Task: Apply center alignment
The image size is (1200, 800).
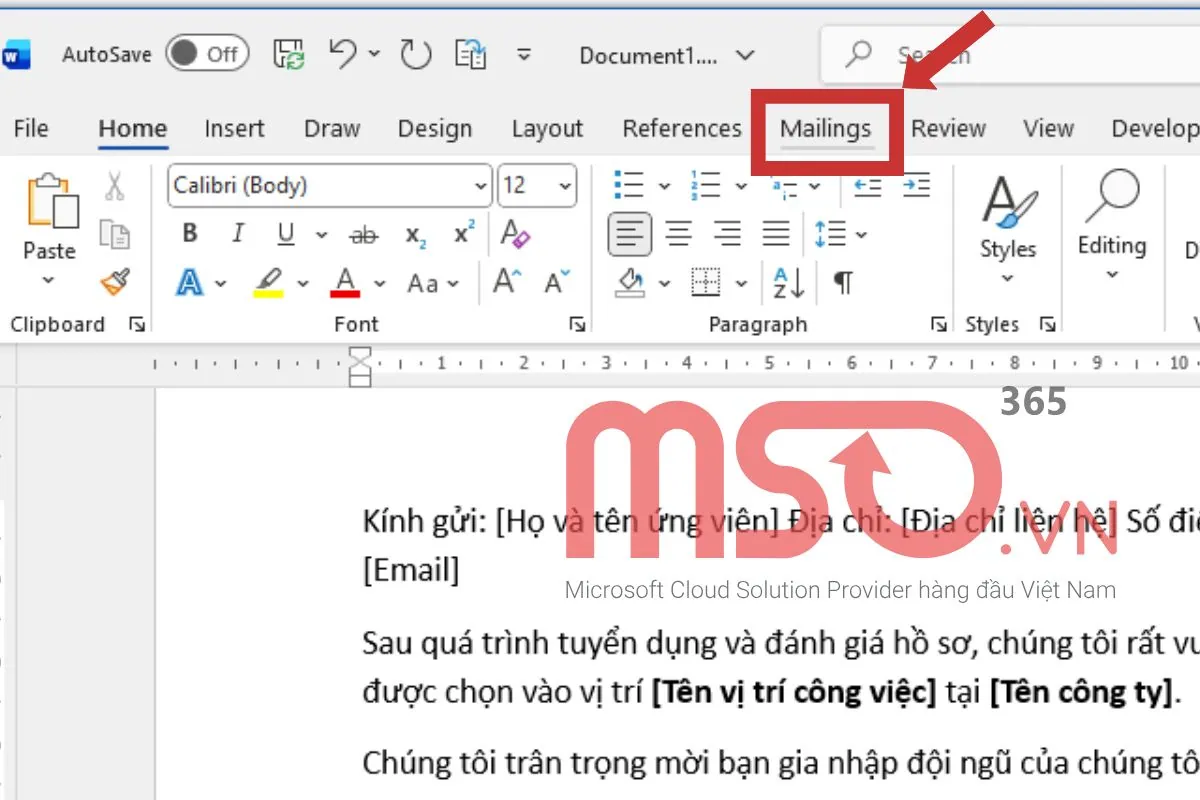Action: pos(677,234)
